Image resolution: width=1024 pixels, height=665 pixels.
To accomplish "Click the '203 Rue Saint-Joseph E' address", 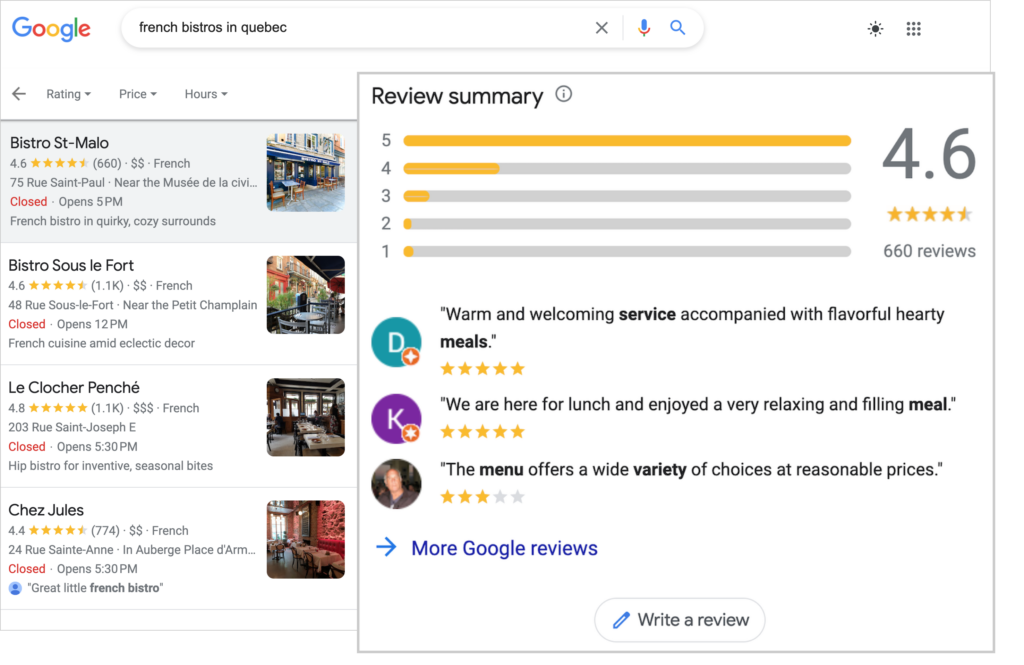I will pos(72,427).
